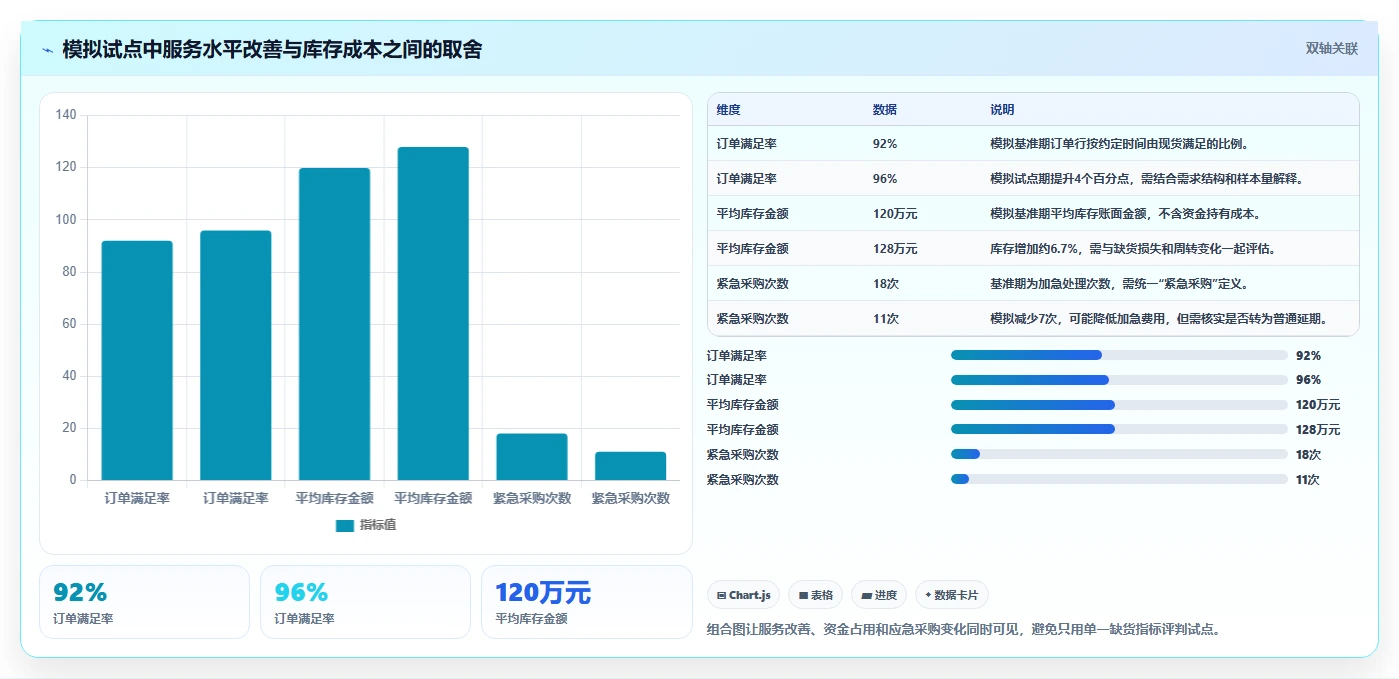The width and height of the screenshot is (1399, 679).
Task: Click the 紧急采购次数 chart bar reaching 11
Action: [630, 466]
